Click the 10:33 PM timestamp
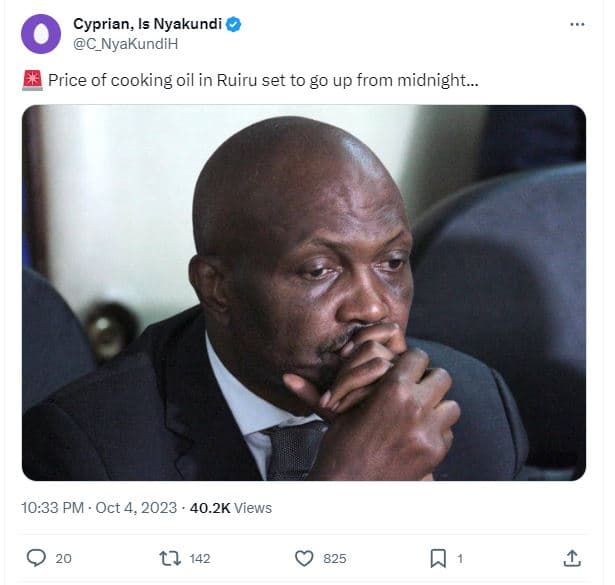Image resolution: width=615 pixels, height=585 pixels. (54, 508)
